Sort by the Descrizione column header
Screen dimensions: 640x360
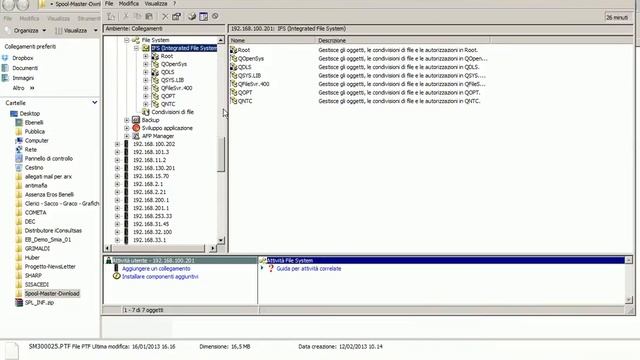click(x=403, y=40)
